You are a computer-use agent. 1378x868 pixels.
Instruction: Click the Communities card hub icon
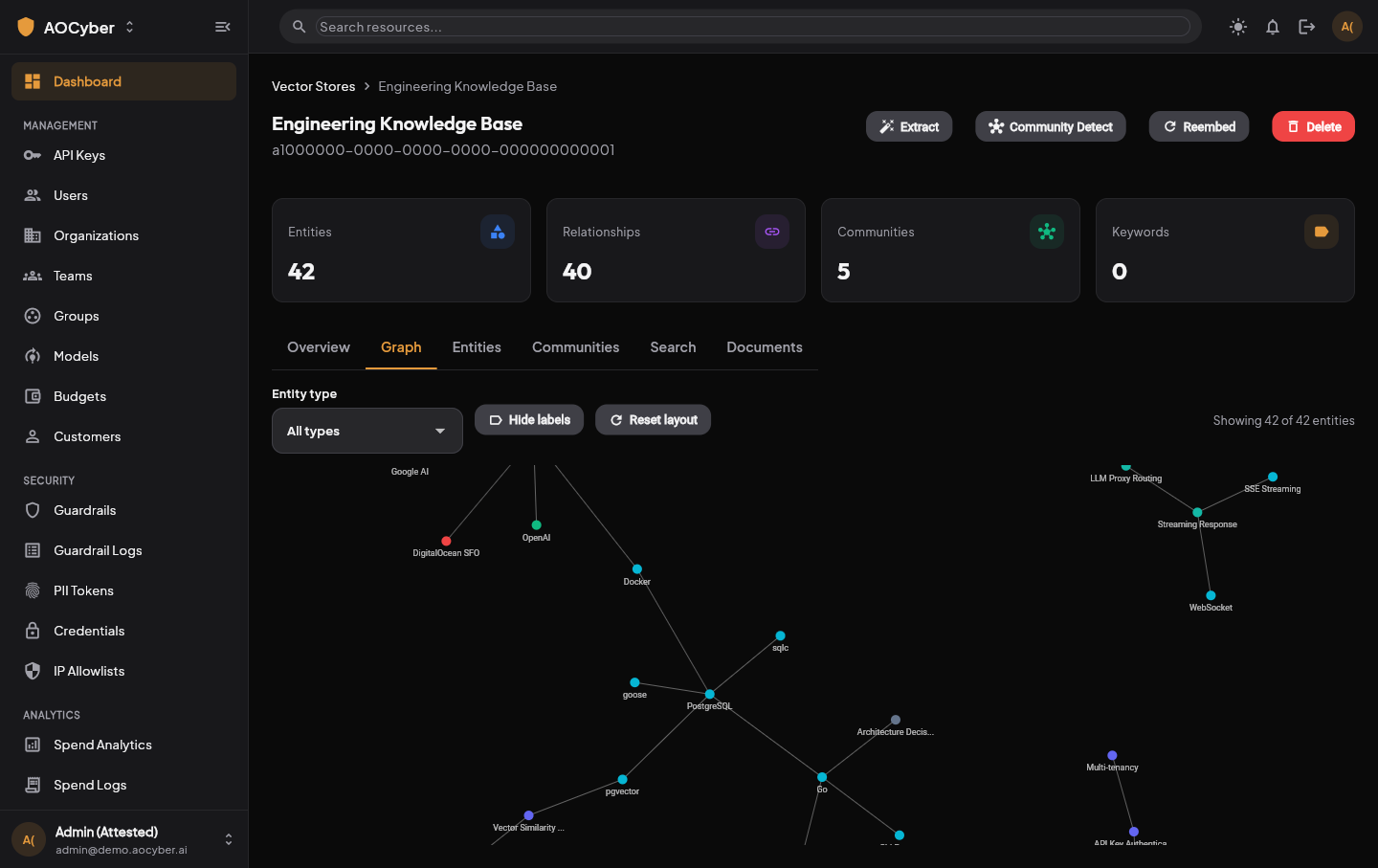(x=1047, y=232)
